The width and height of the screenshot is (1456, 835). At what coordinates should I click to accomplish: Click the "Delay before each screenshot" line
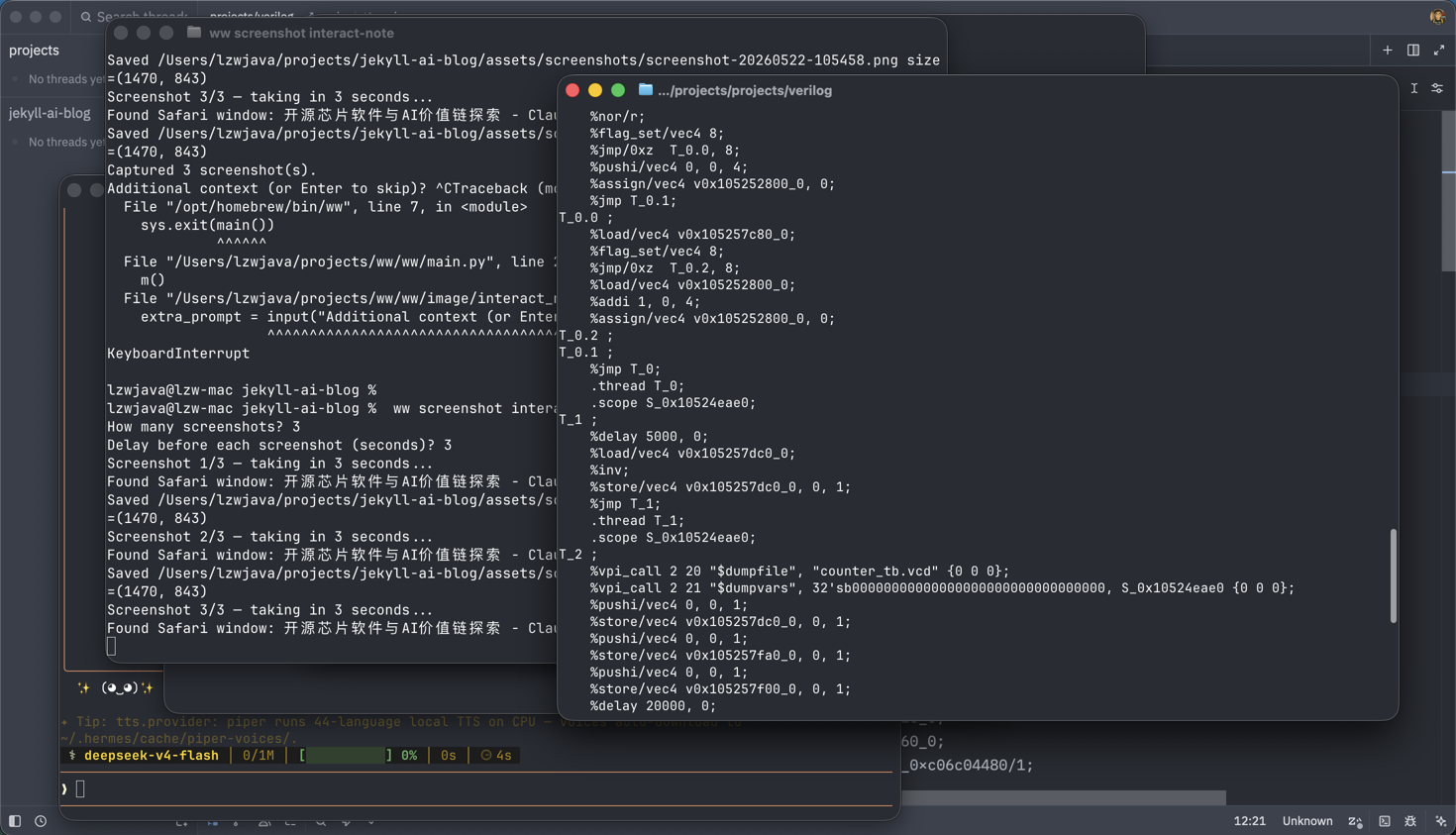pos(279,446)
